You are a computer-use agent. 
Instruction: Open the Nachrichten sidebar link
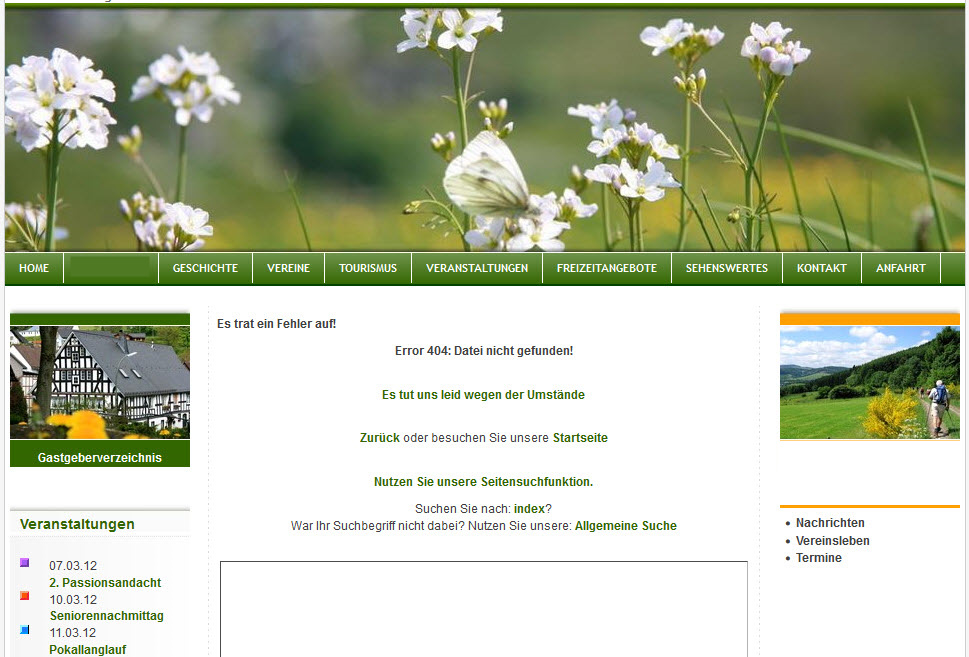(x=830, y=523)
